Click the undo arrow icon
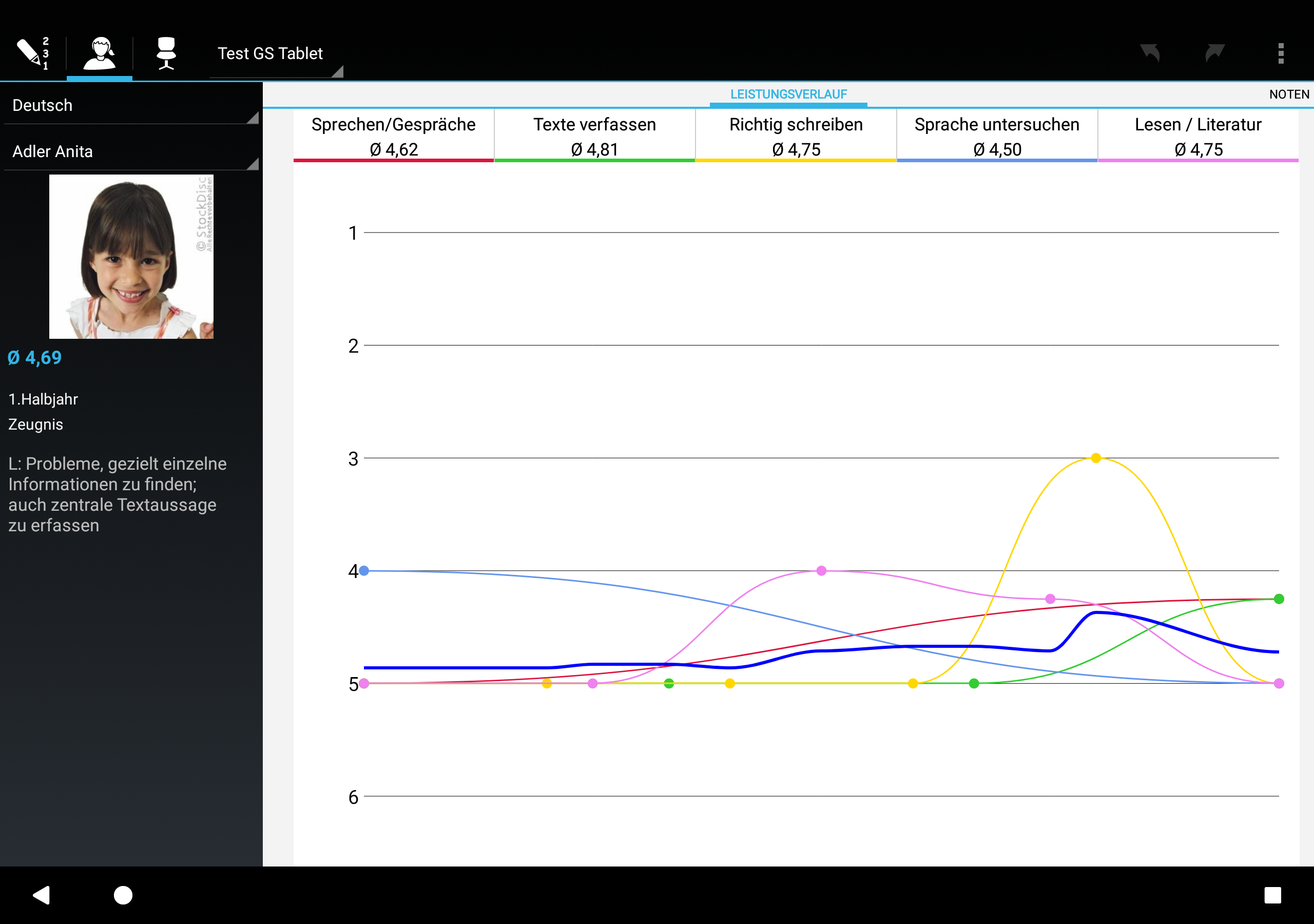Screen dimensions: 1314x924 [x=1149, y=53]
